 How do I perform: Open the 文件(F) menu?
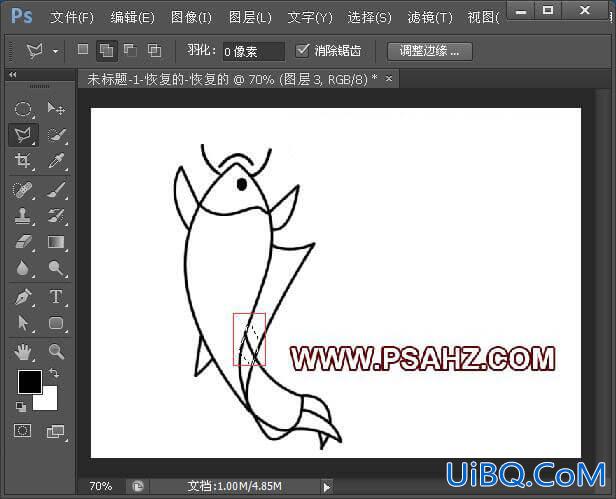pyautogui.click(x=72, y=17)
